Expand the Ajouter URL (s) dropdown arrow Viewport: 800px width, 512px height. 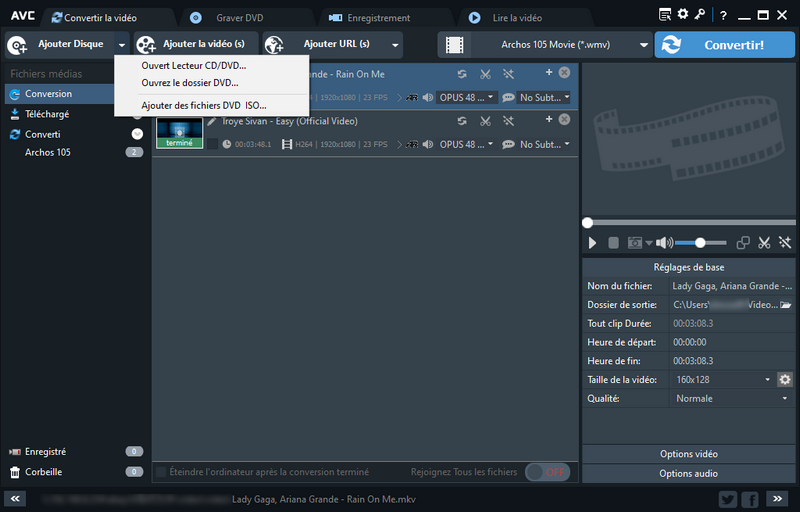coord(395,45)
